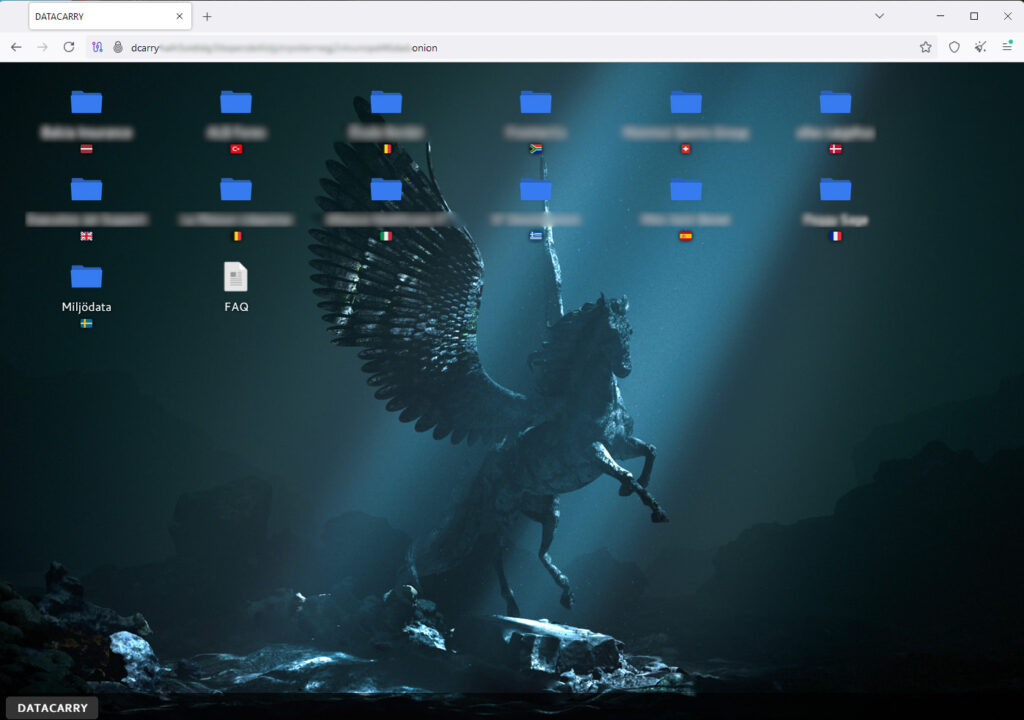Click the shield icon right of the star
The image size is (1024, 720).
[x=955, y=47]
